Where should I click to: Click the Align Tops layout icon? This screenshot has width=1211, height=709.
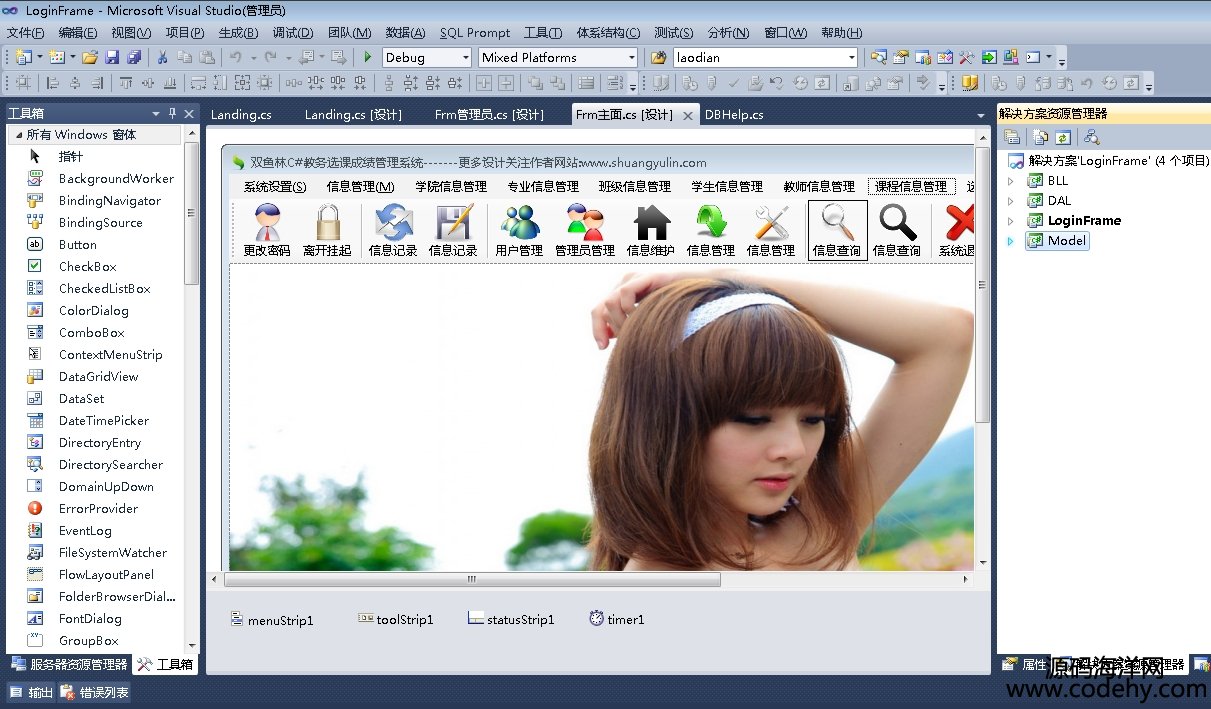[126, 83]
